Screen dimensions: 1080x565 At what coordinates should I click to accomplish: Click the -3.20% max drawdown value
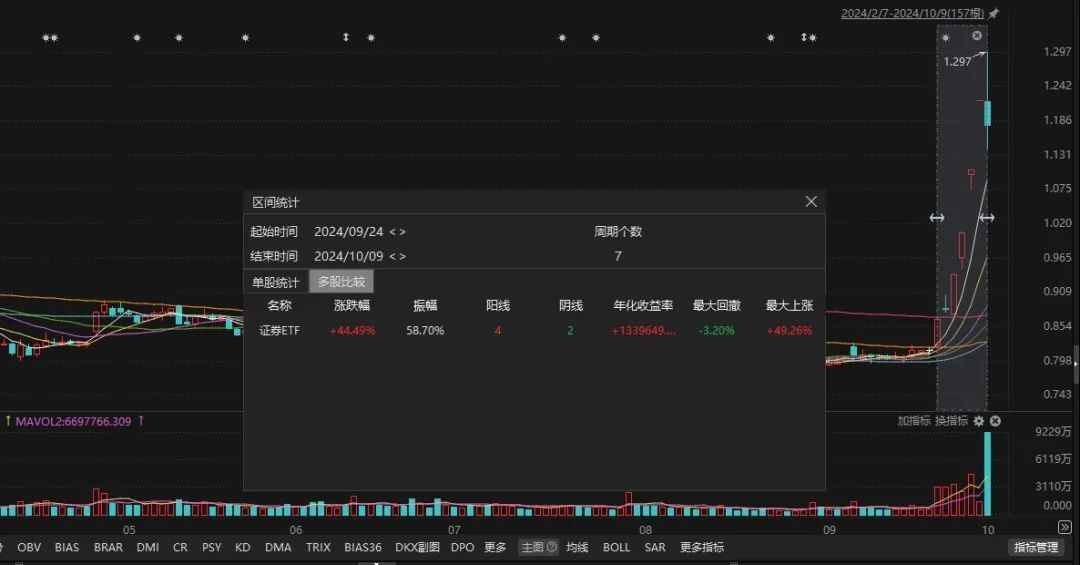pyautogui.click(x=716, y=331)
